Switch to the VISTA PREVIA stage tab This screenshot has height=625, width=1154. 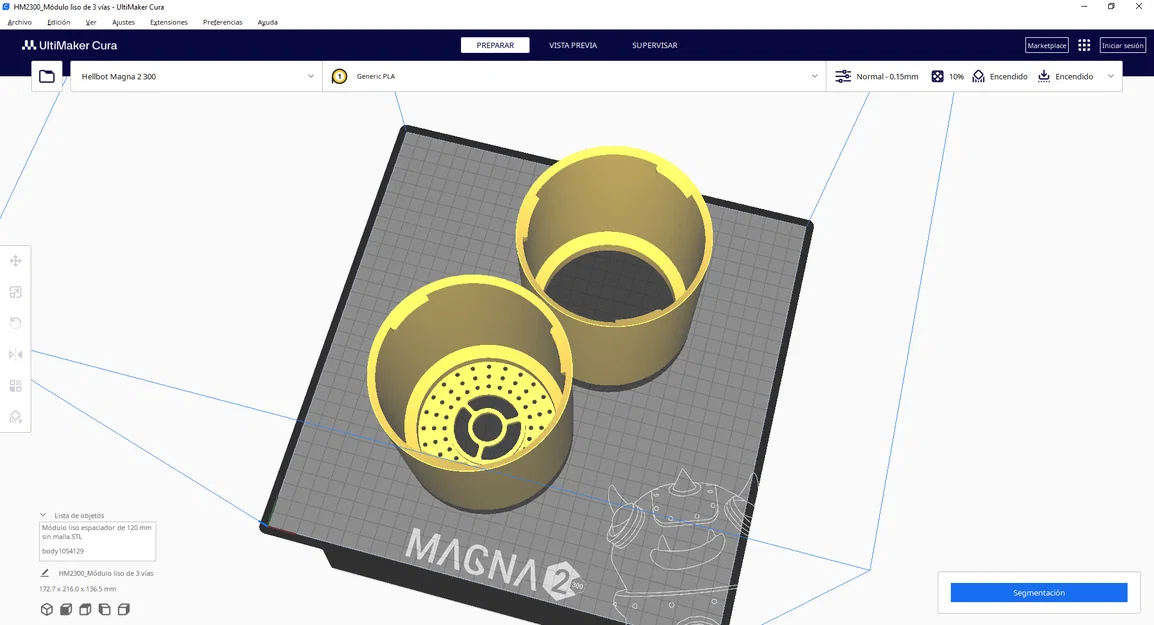point(573,46)
